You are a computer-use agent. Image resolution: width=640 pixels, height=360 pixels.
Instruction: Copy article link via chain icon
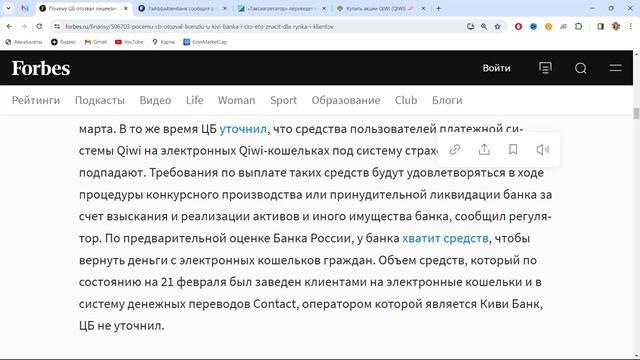[455, 150]
